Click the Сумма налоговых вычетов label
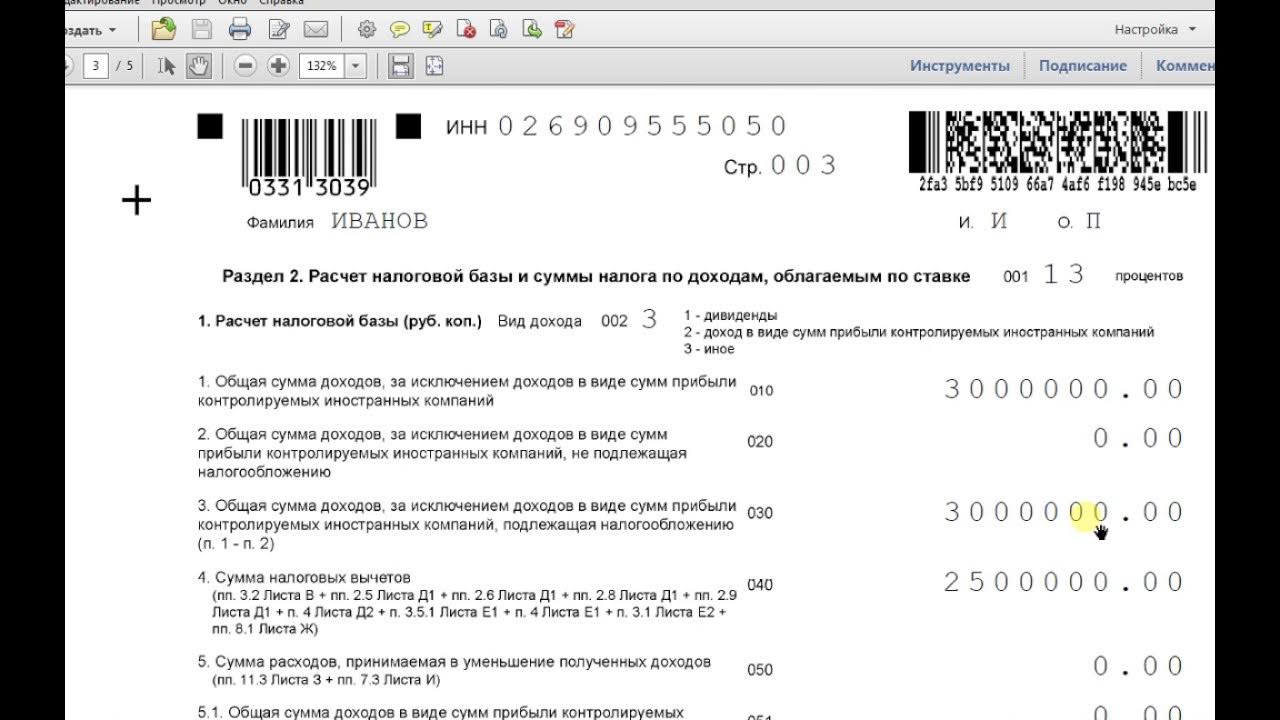The height and width of the screenshot is (720, 1280). pyautogui.click(x=304, y=578)
